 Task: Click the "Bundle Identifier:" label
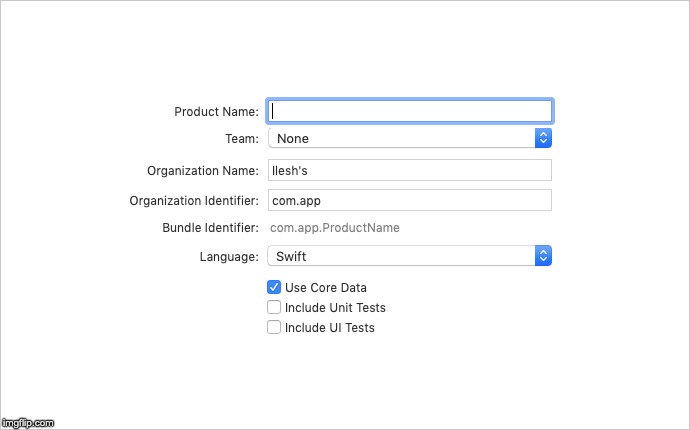point(210,228)
